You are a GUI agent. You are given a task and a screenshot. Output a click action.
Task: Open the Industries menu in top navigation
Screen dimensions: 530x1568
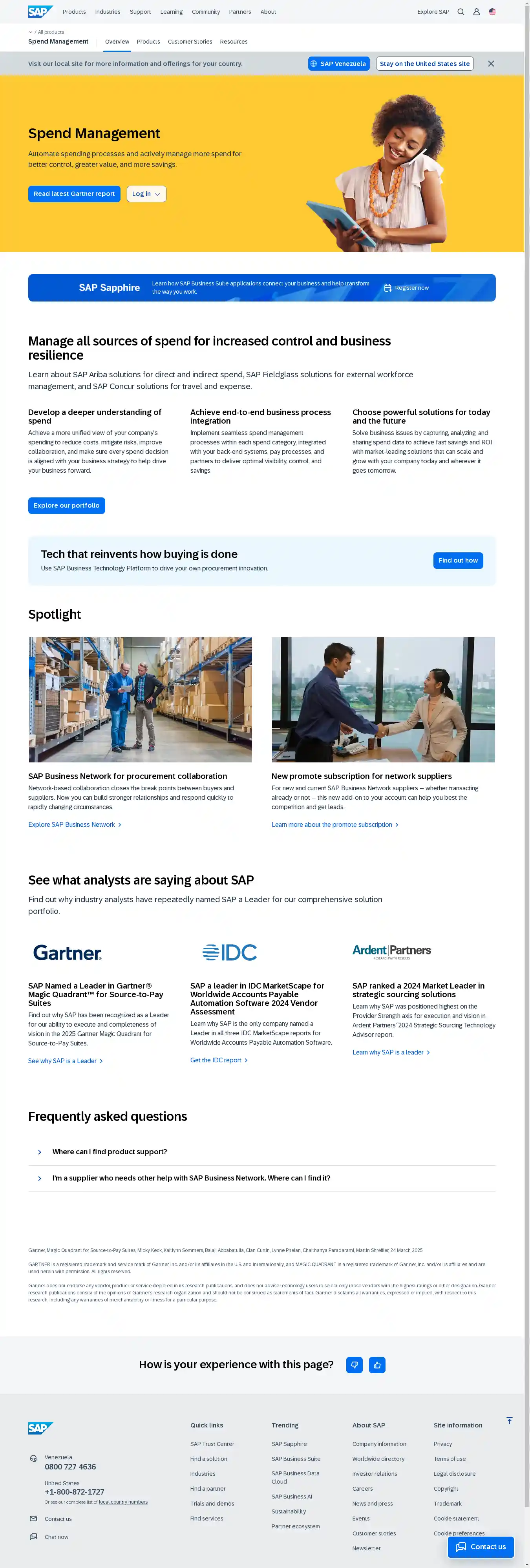pos(108,11)
